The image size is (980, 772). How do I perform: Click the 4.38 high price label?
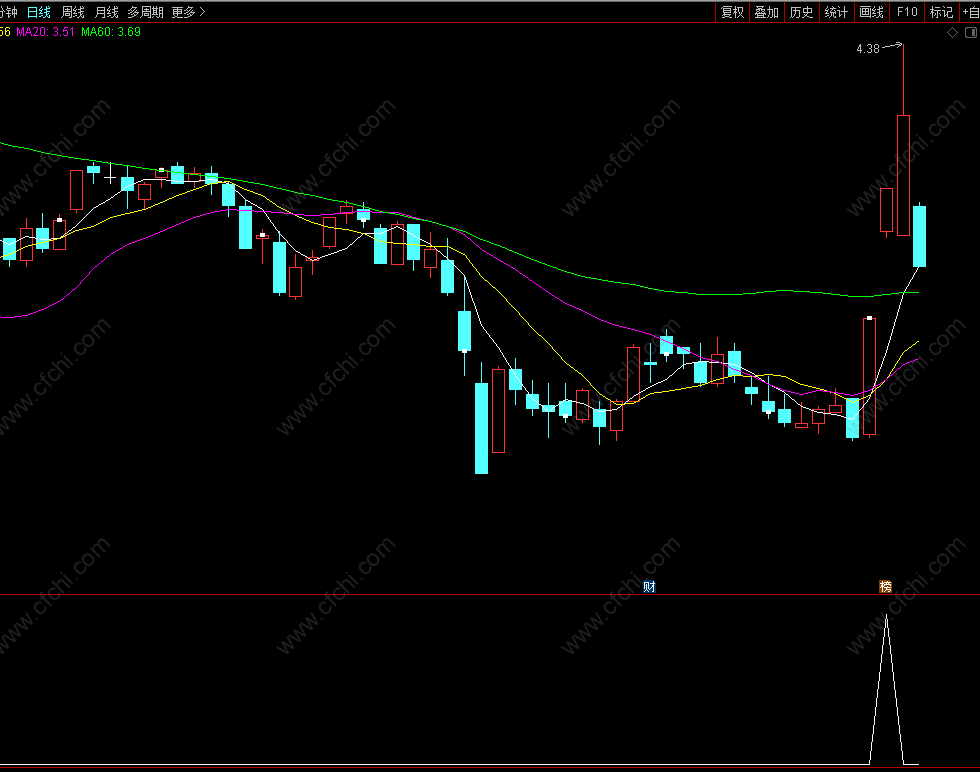click(868, 49)
